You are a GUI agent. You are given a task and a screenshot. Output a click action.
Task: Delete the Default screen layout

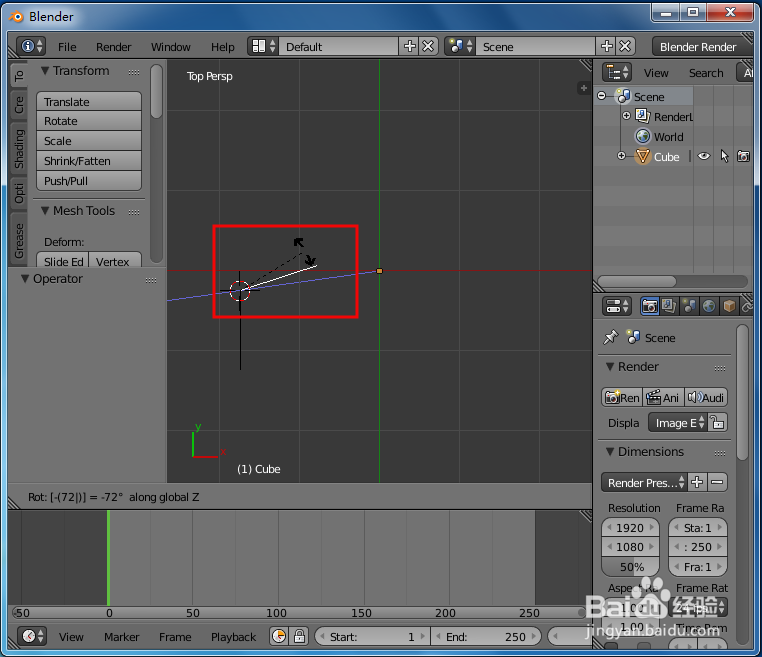428,47
